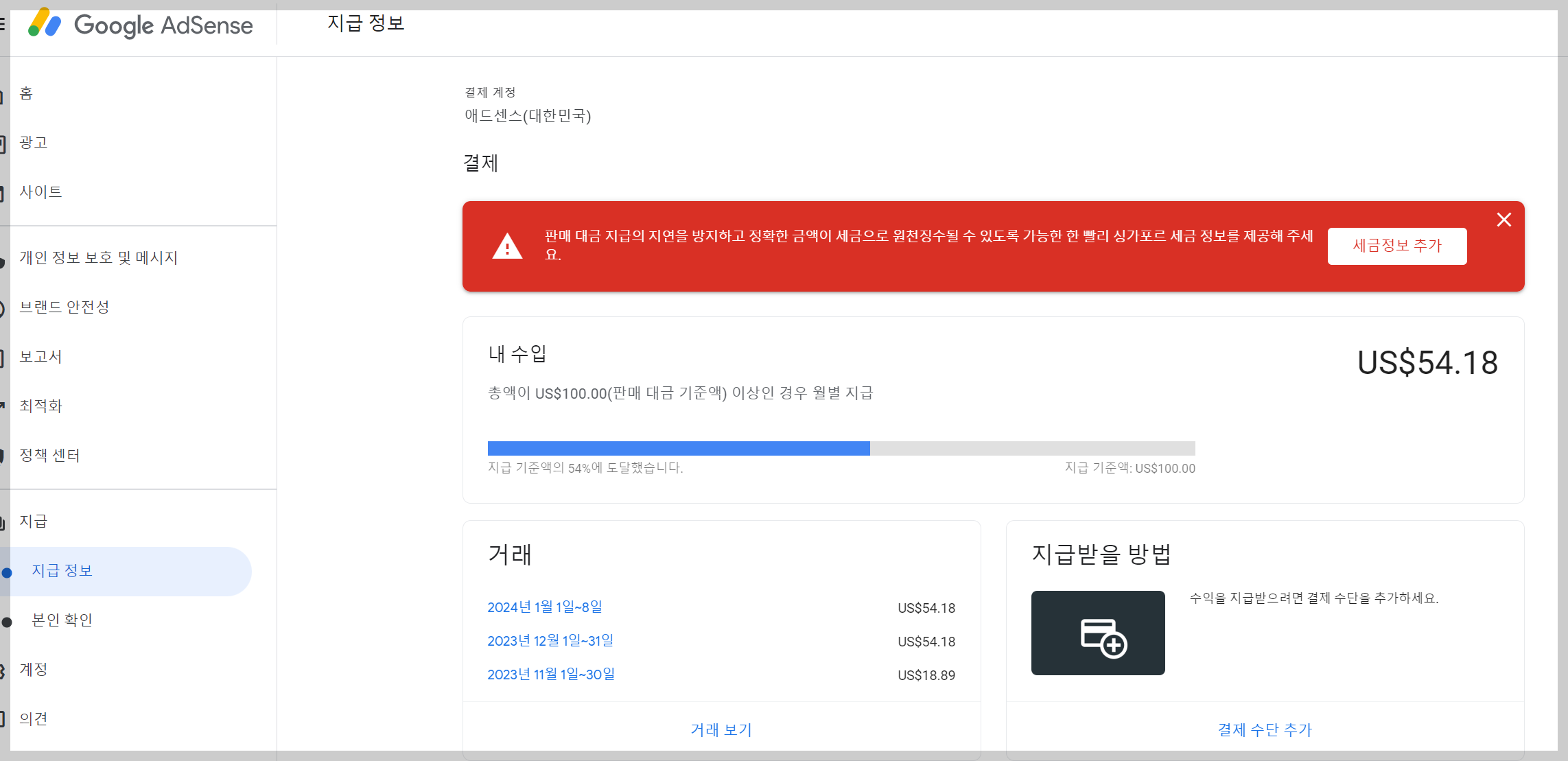Click the Google AdSense logo
The height and width of the screenshot is (761, 1568).
(x=141, y=25)
